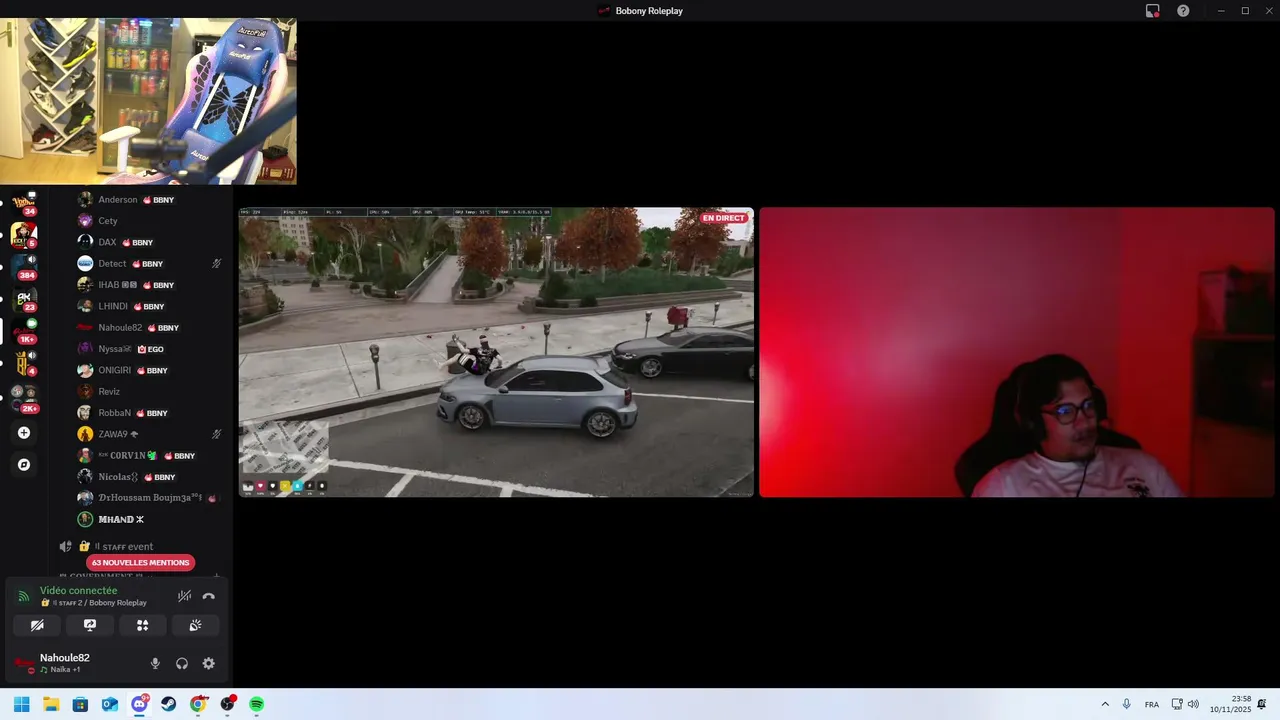1280x720 pixels.
Task: Click the Vidéo connectée status text
Action: click(78, 591)
